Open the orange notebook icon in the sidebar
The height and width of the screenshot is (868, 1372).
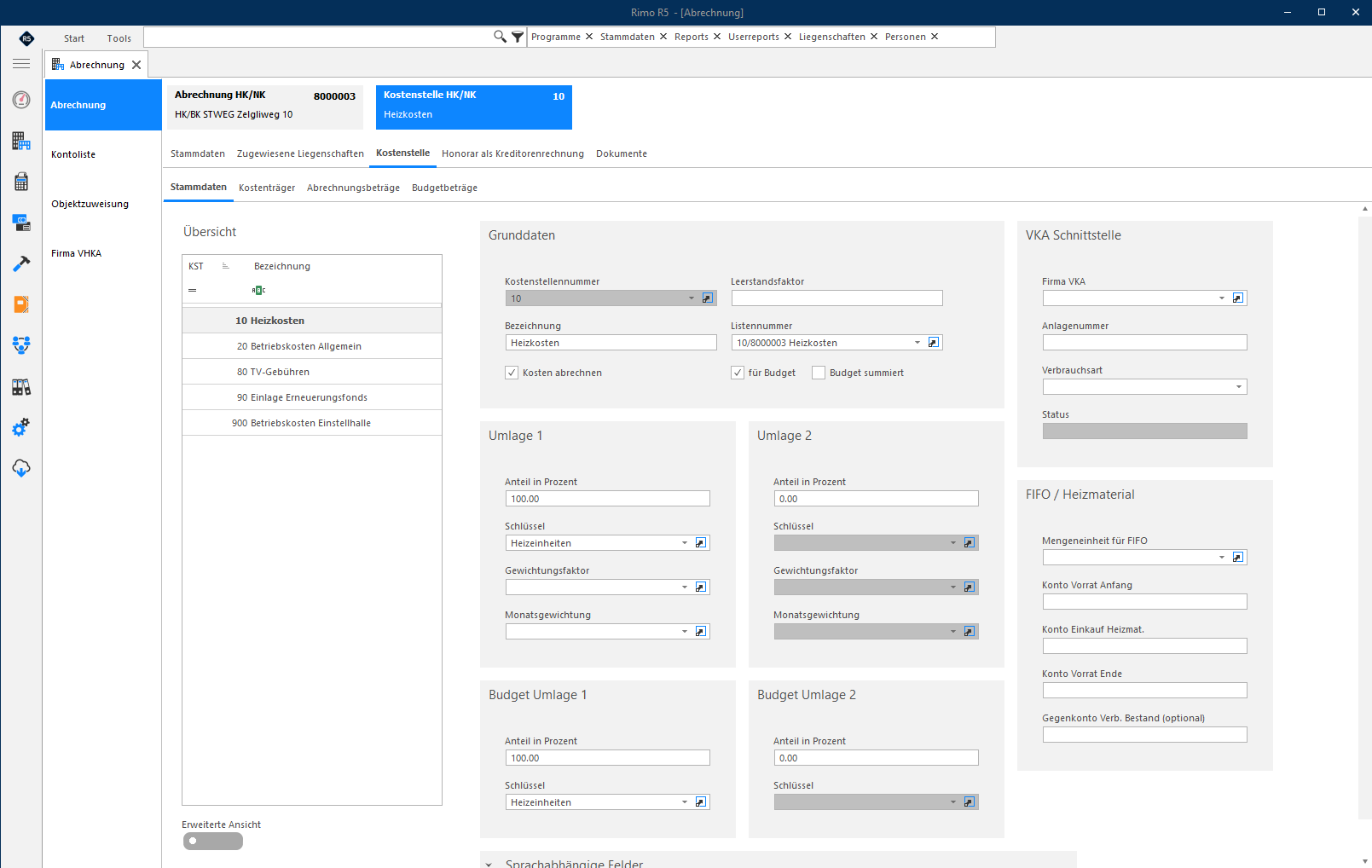[21, 304]
